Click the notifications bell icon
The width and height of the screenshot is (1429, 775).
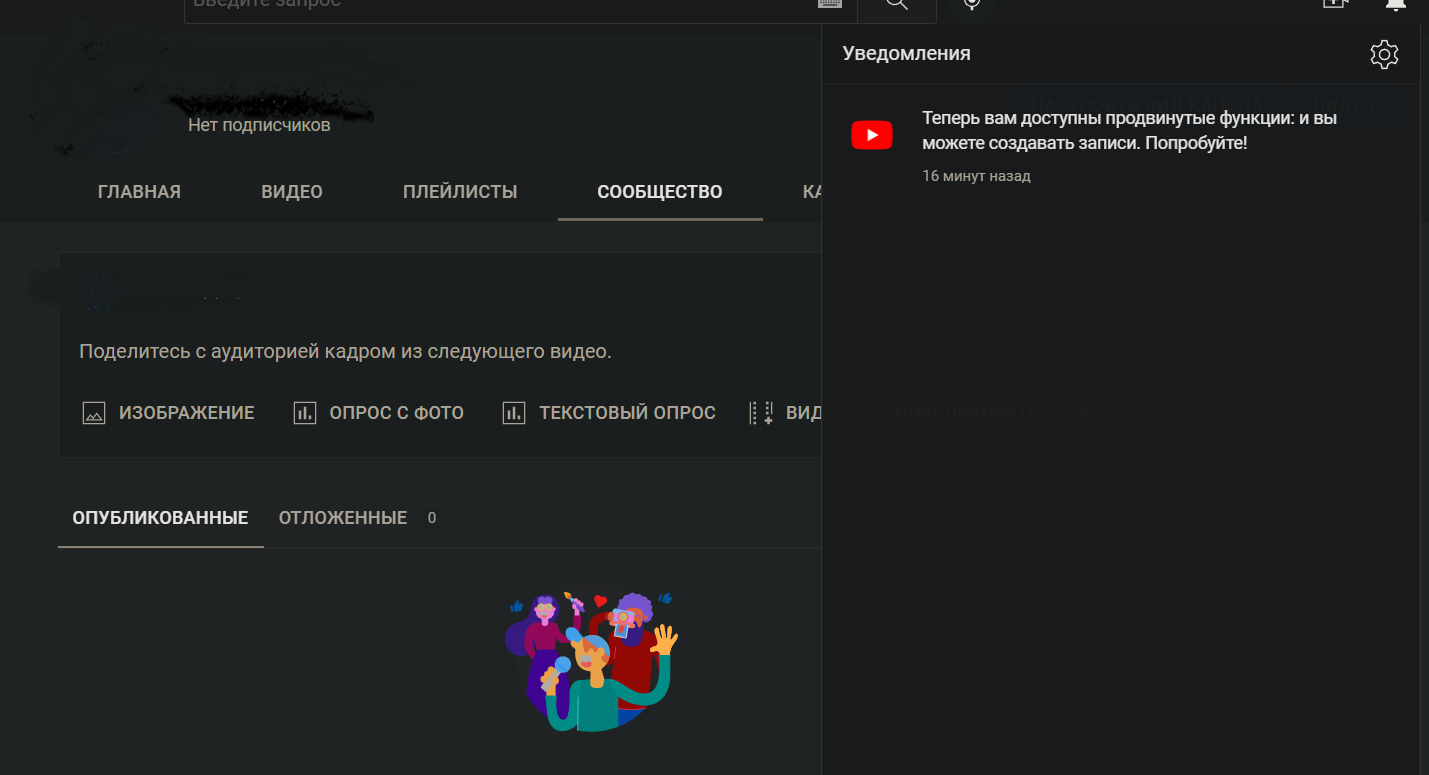pos(1396,4)
